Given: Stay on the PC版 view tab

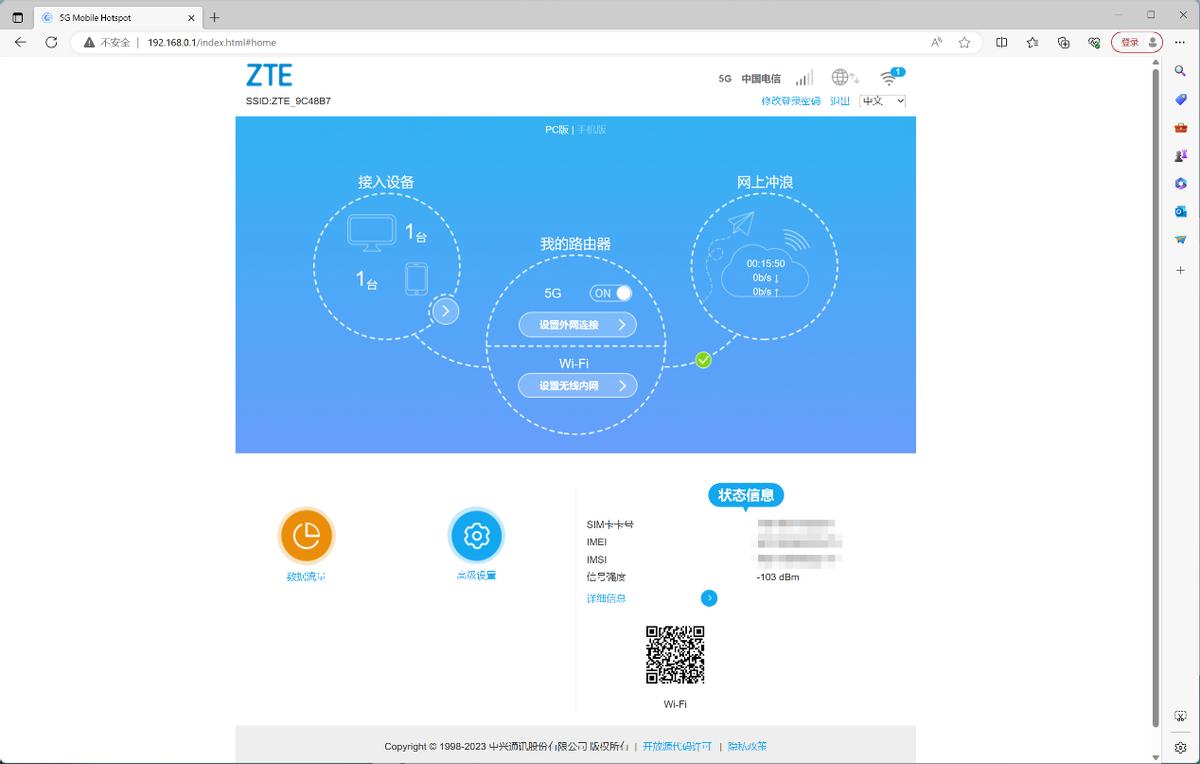Looking at the screenshot, I should coord(556,129).
